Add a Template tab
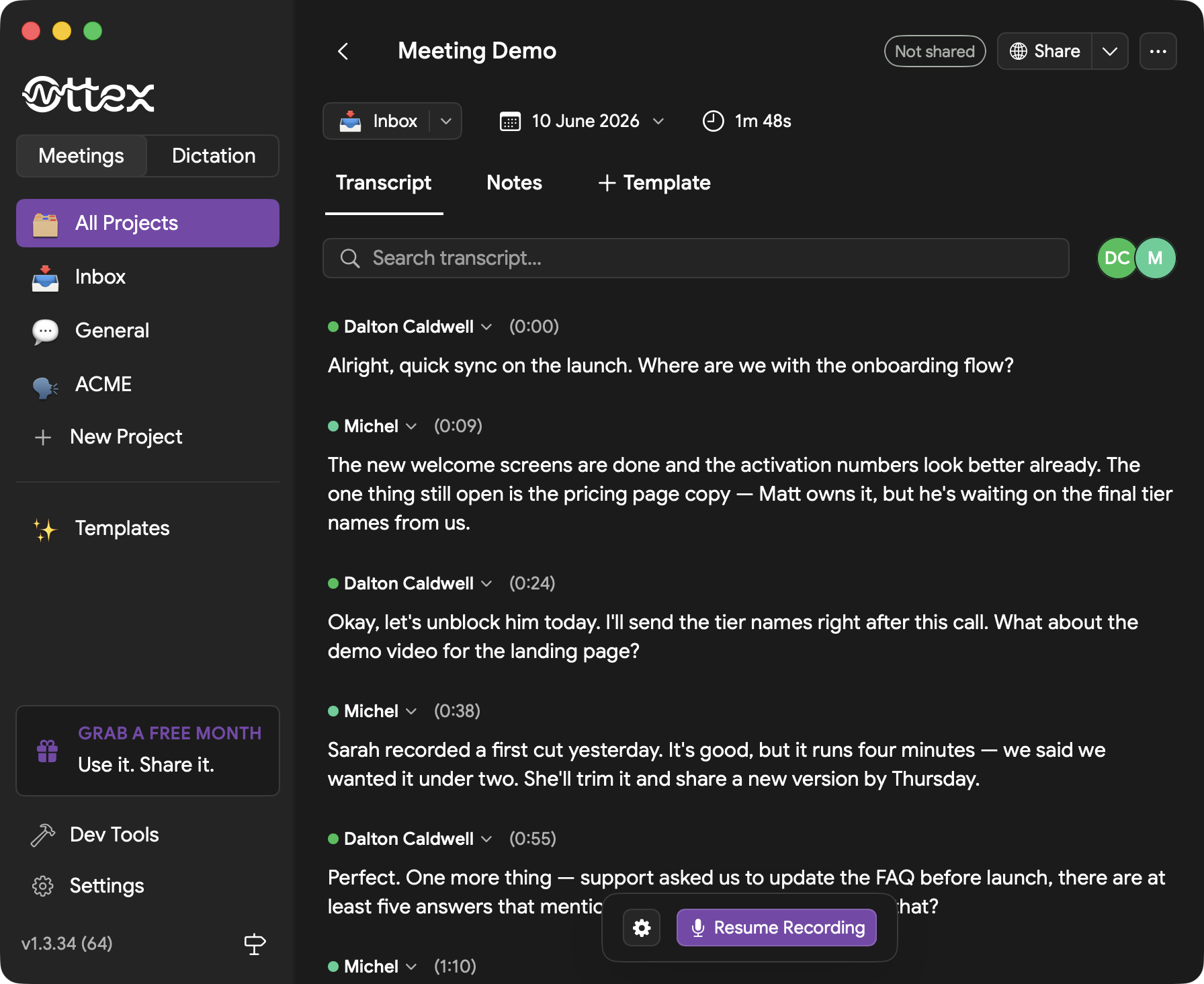The height and width of the screenshot is (984, 1204). click(654, 183)
